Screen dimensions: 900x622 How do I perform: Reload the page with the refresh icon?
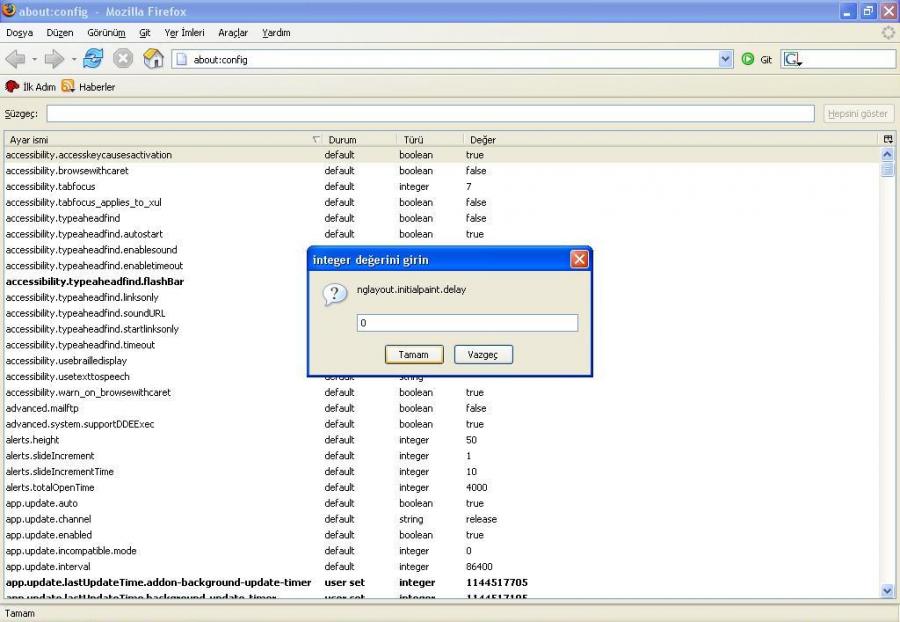pyautogui.click(x=93, y=59)
